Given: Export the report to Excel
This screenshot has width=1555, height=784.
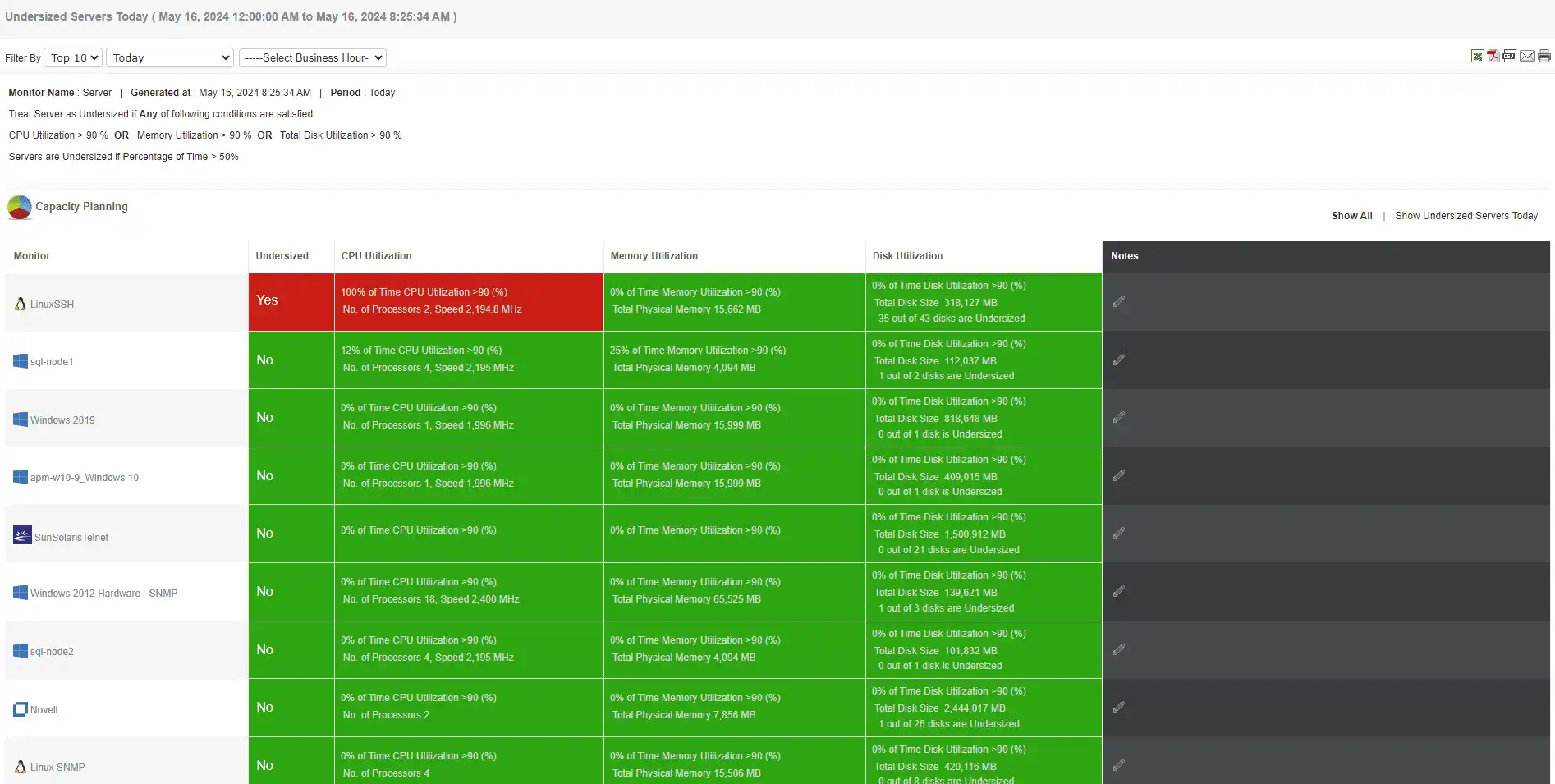Looking at the screenshot, I should 1477,56.
